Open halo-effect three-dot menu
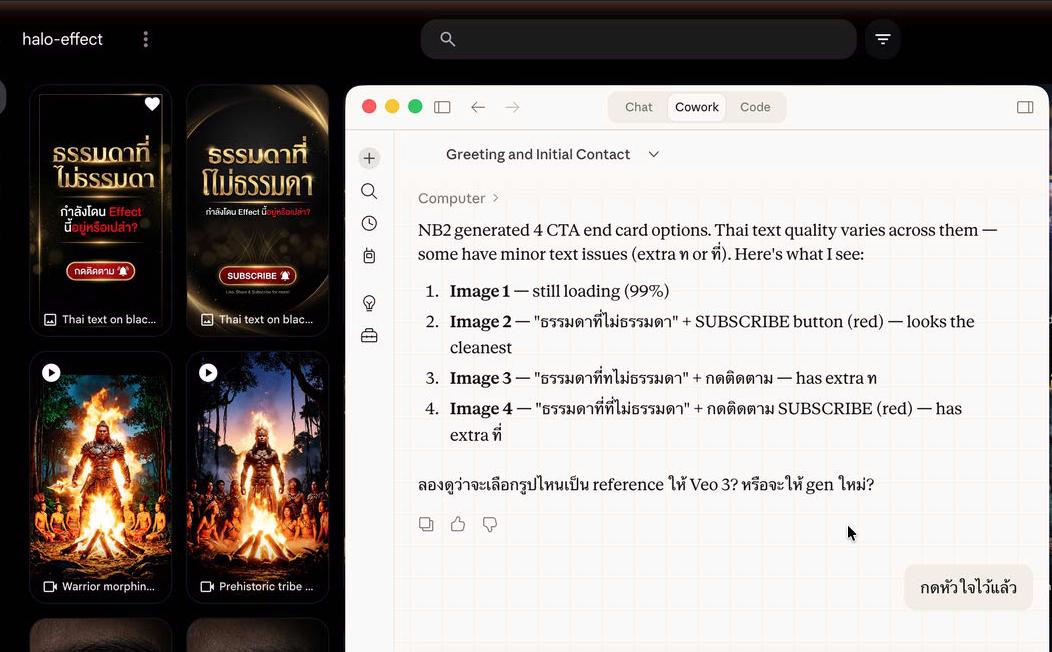 tap(146, 39)
